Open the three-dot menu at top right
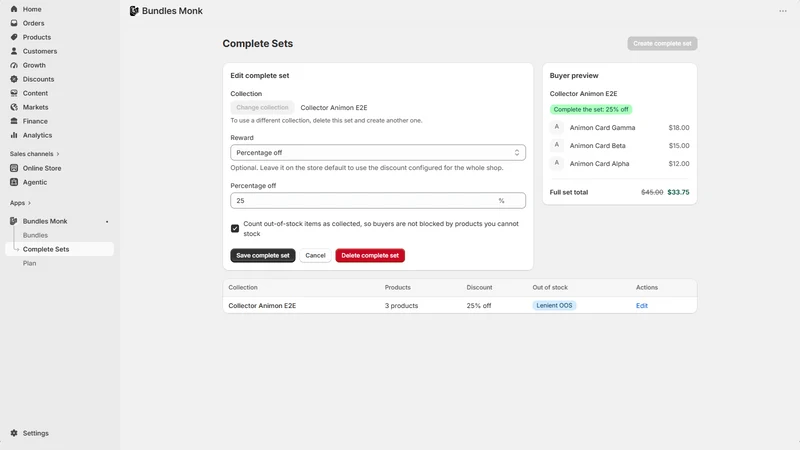 pos(783,11)
